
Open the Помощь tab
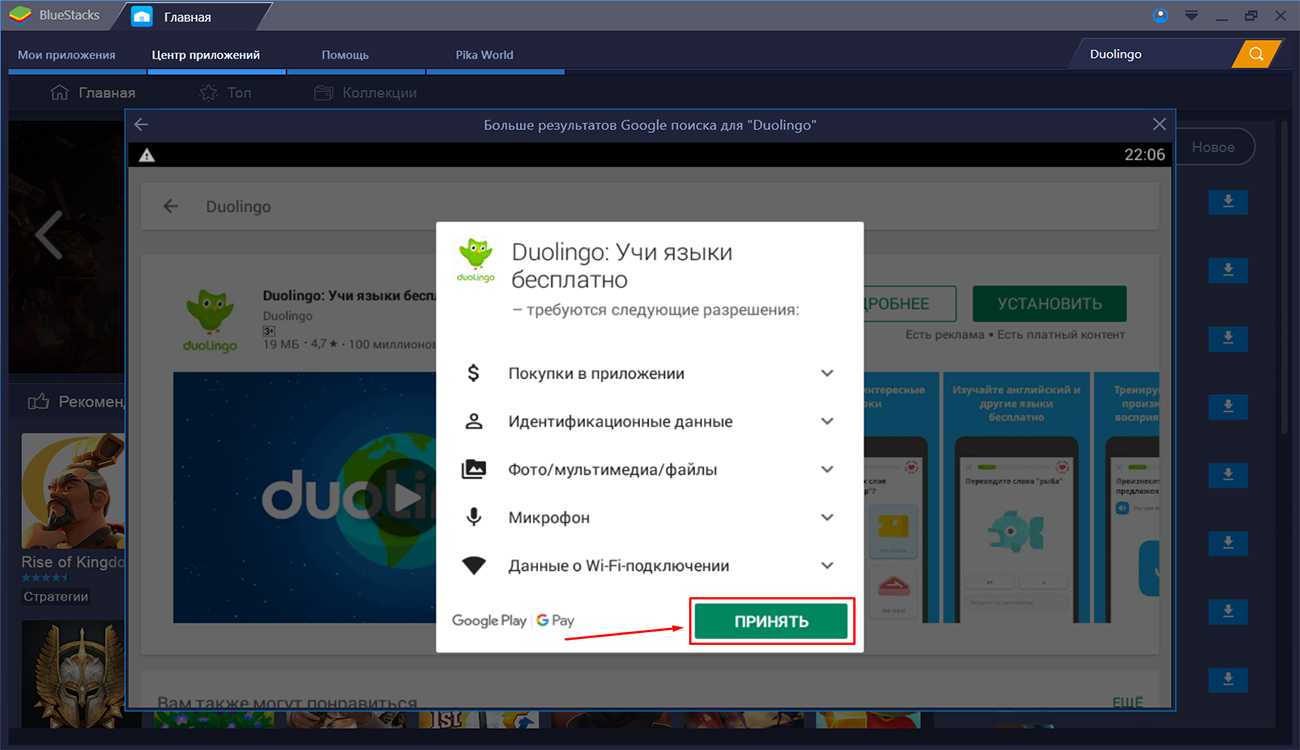click(345, 55)
